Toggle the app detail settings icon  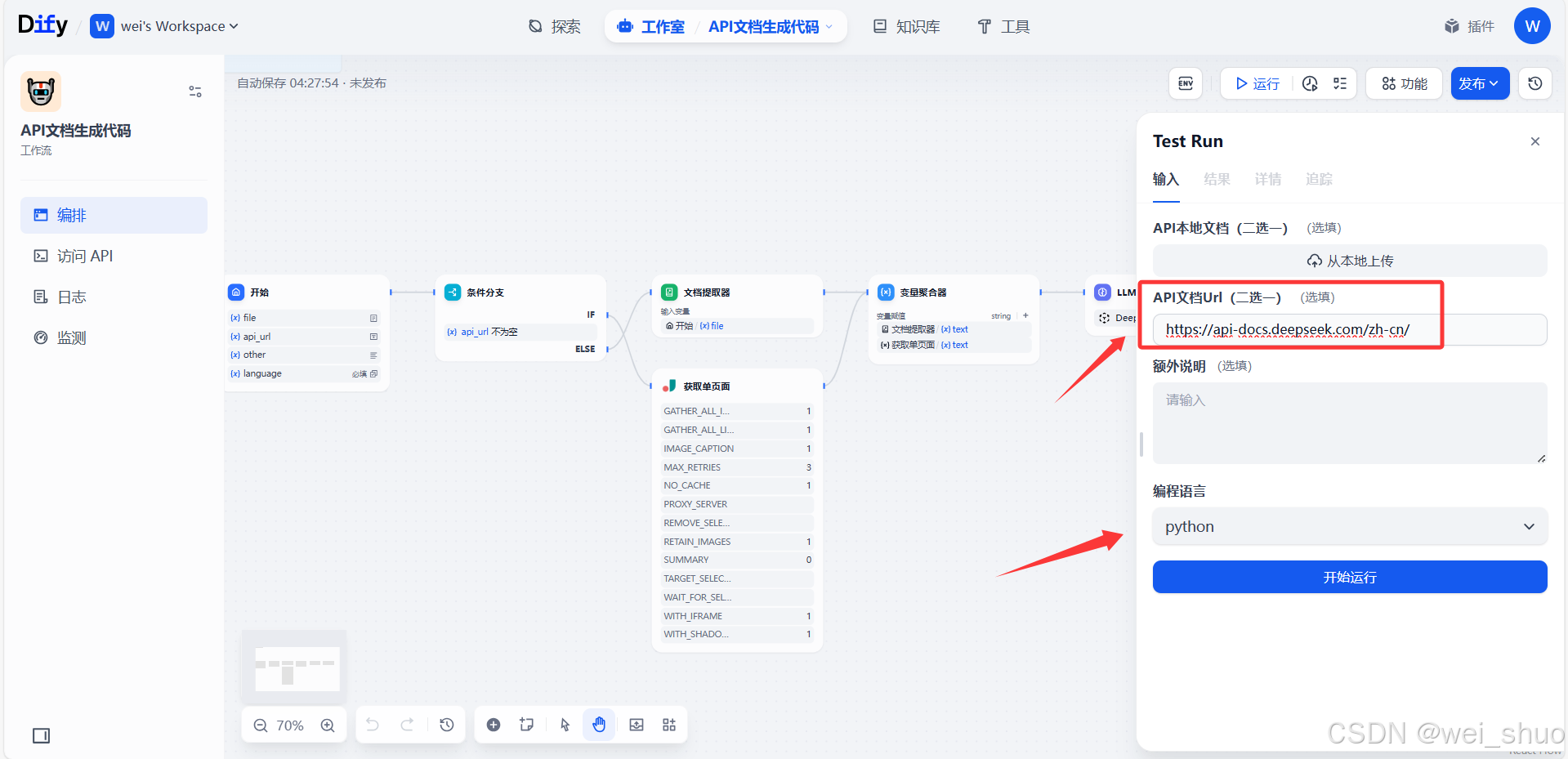click(195, 92)
